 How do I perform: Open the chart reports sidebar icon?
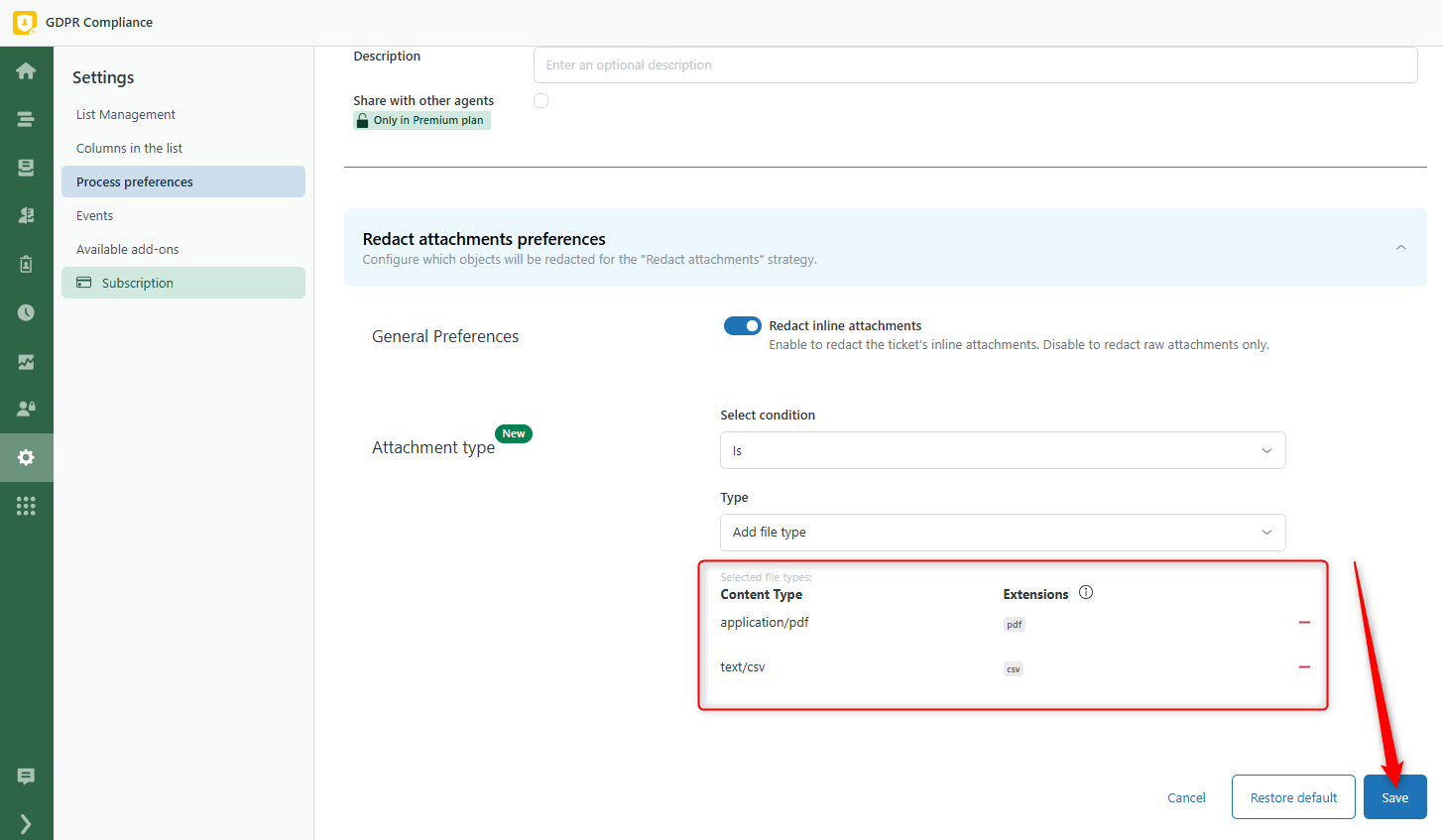[x=27, y=361]
